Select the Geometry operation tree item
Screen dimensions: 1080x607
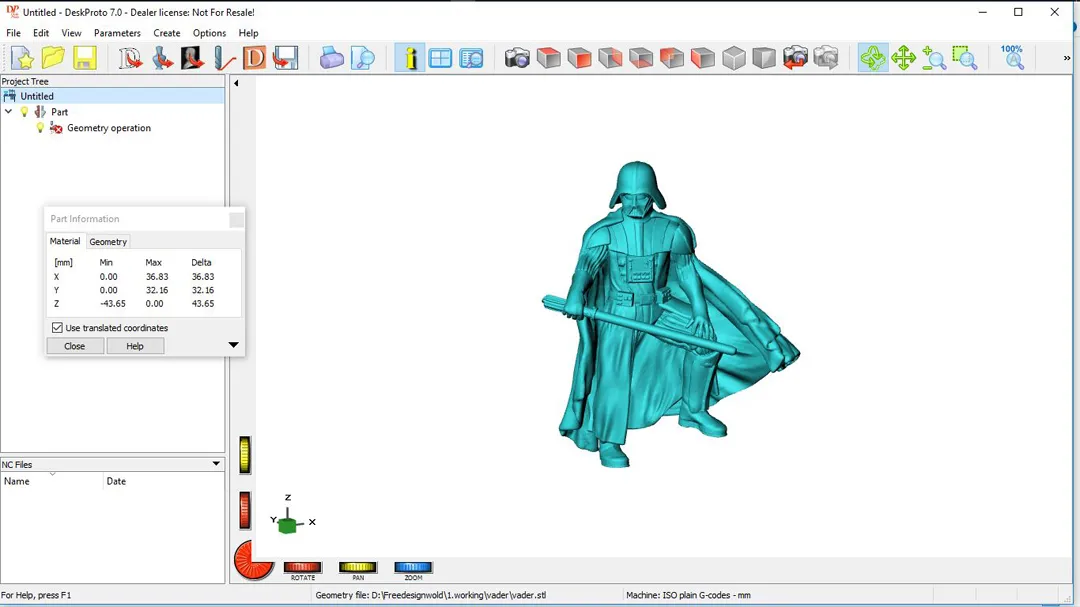click(109, 127)
